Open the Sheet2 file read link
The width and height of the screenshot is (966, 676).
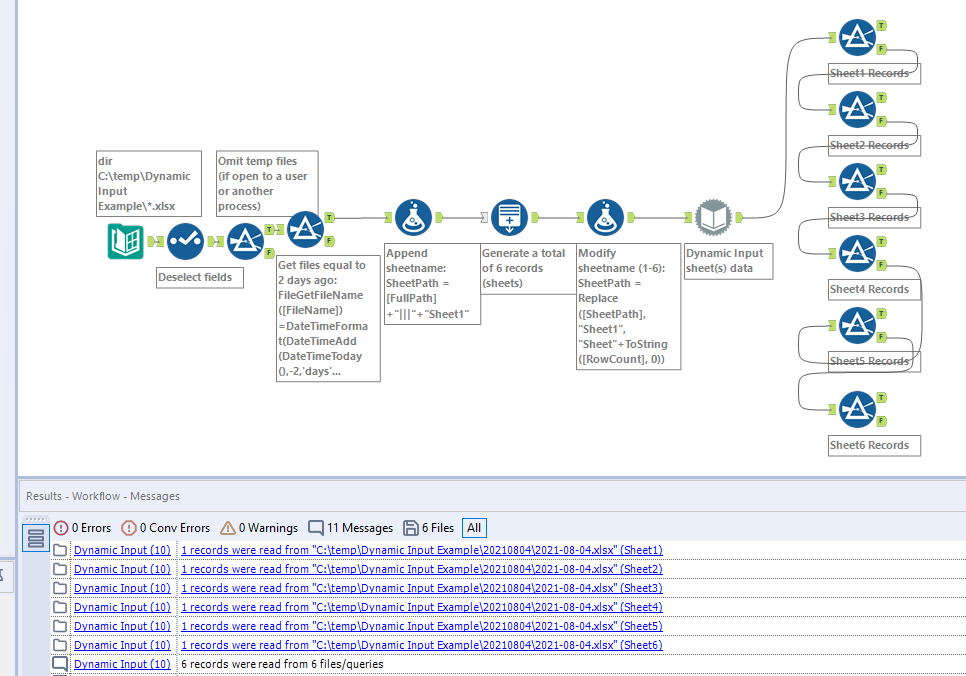(x=422, y=569)
